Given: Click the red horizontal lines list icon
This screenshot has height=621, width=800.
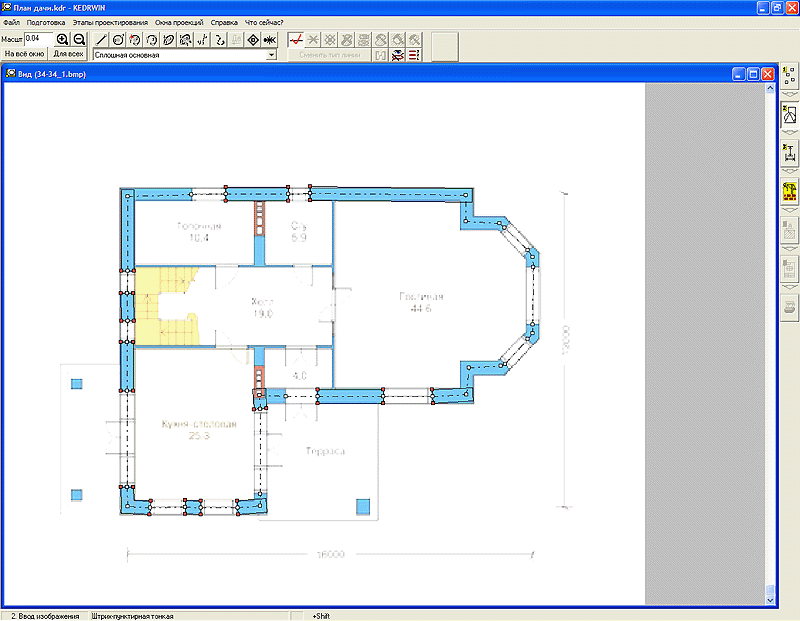Looking at the screenshot, I should coord(414,55).
